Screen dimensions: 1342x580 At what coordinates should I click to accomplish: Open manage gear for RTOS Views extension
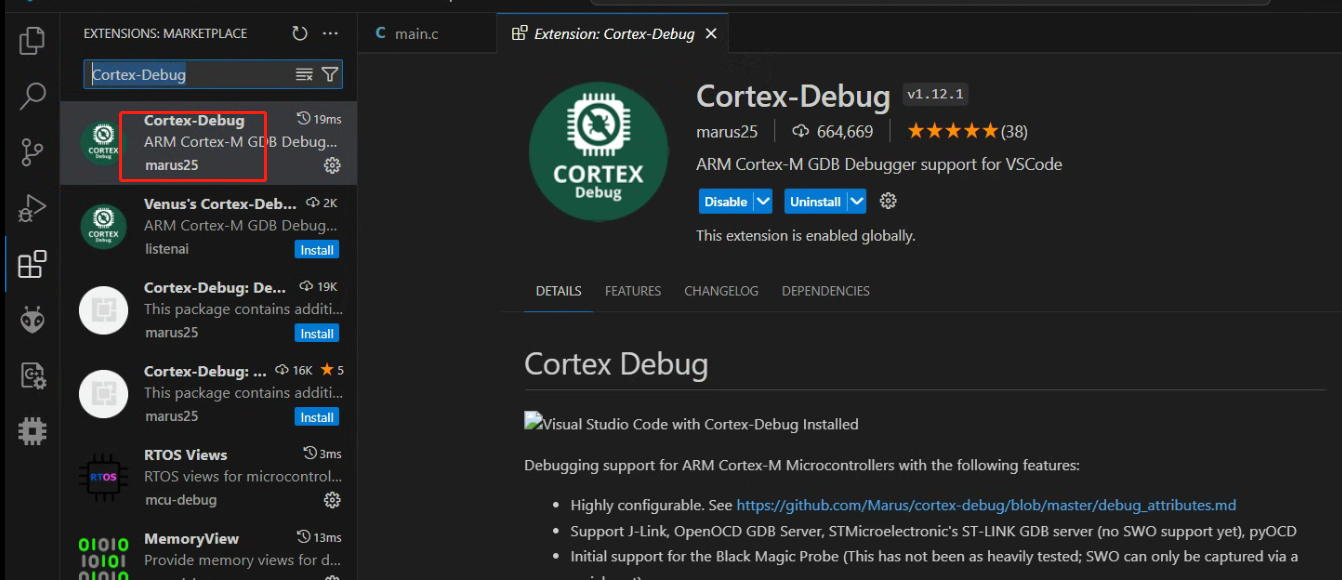point(332,499)
